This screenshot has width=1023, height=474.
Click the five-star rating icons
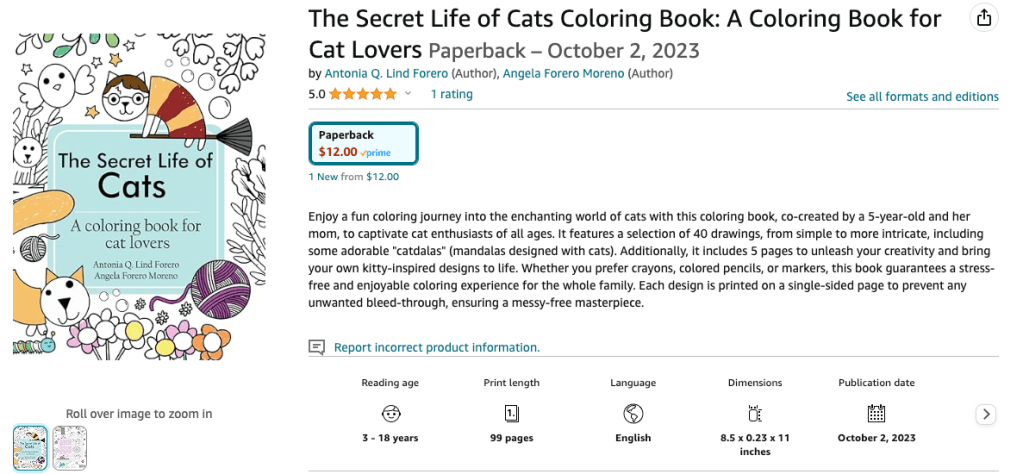click(362, 95)
